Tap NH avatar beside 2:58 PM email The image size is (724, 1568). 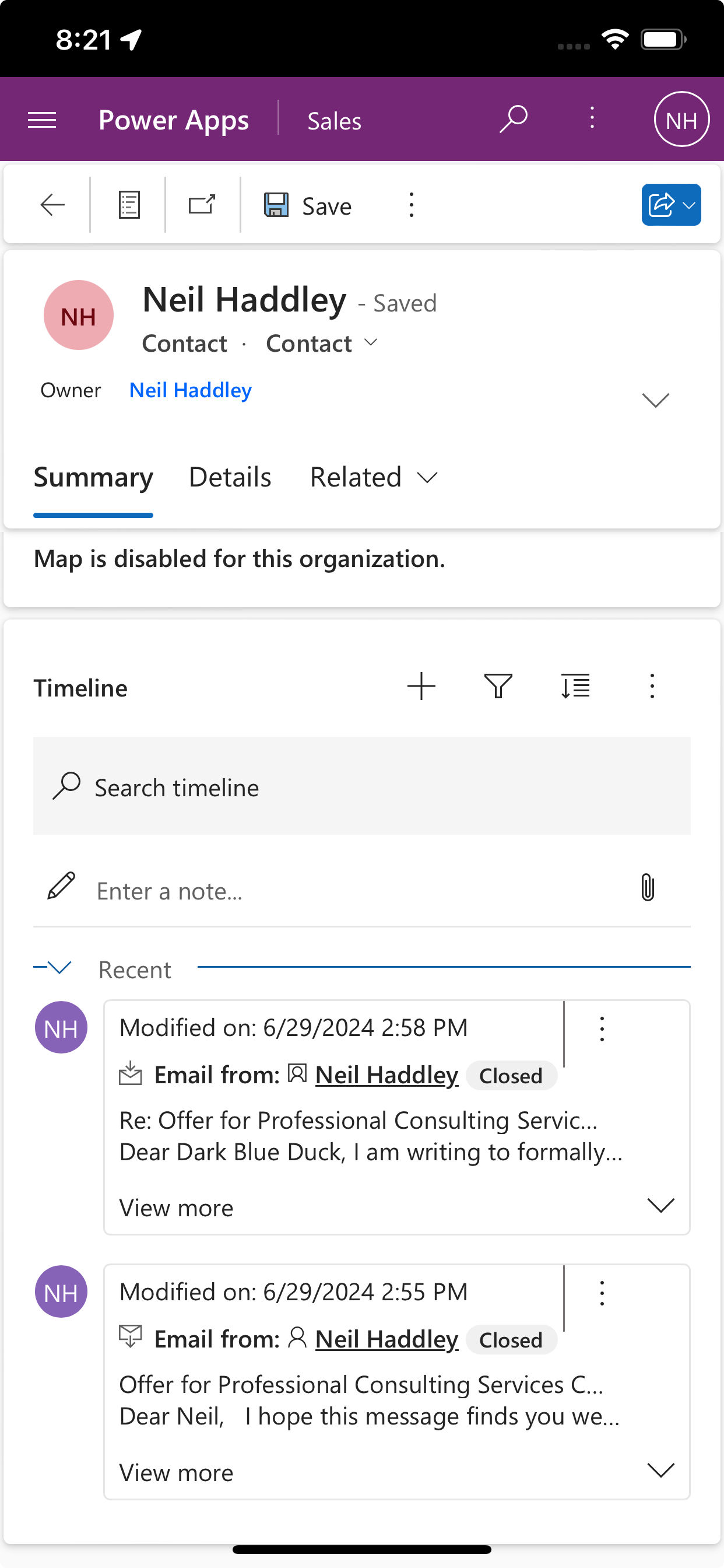[61, 1027]
